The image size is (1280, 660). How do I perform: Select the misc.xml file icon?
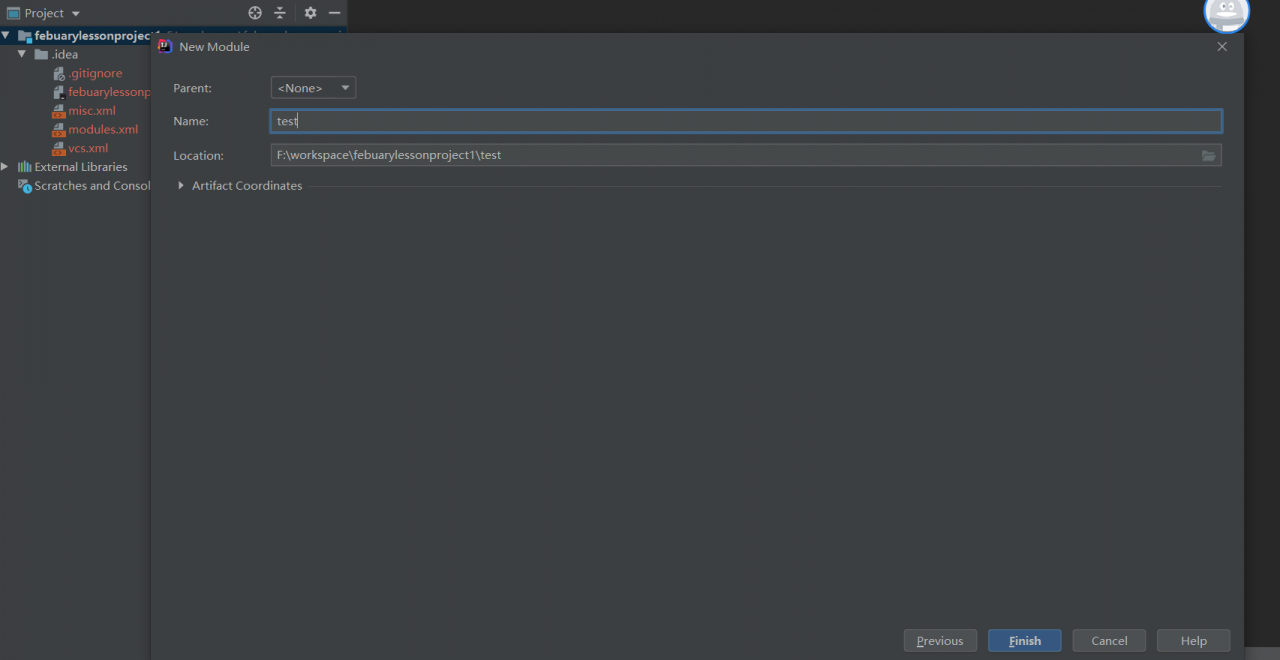57,110
